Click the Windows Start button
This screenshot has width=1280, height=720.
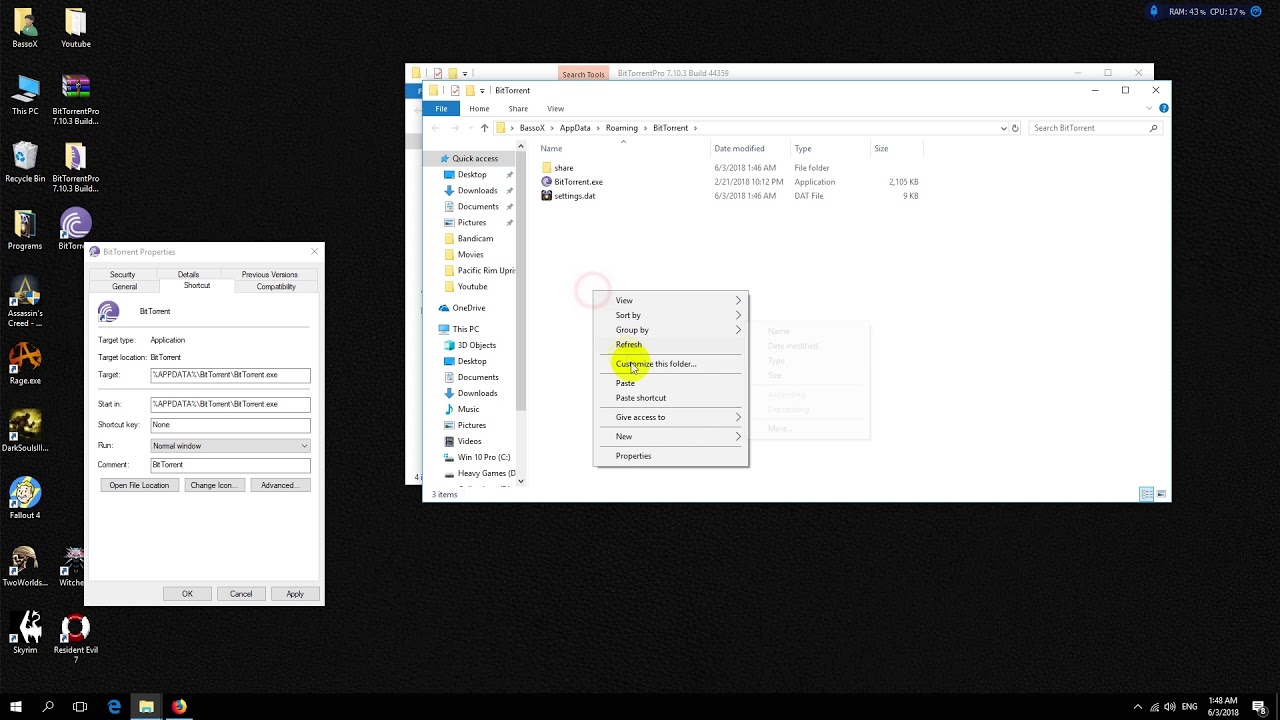coord(16,706)
